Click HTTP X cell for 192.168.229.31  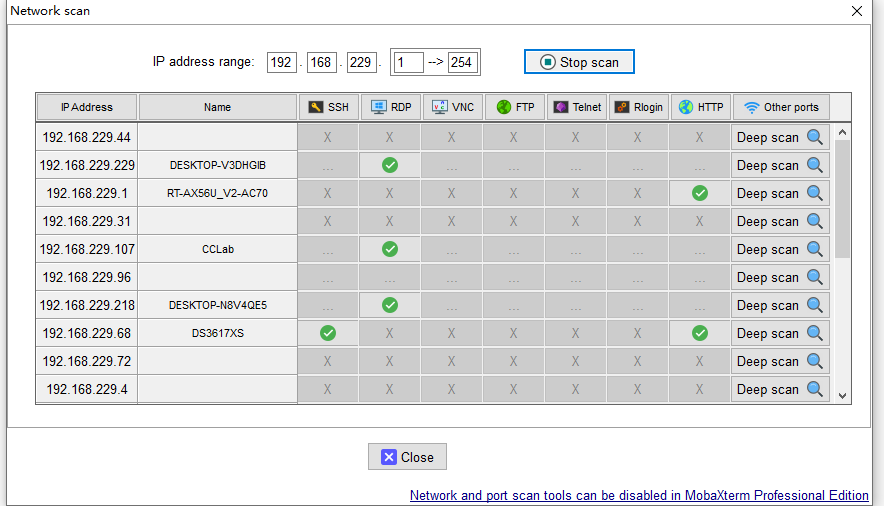[x=700, y=221]
